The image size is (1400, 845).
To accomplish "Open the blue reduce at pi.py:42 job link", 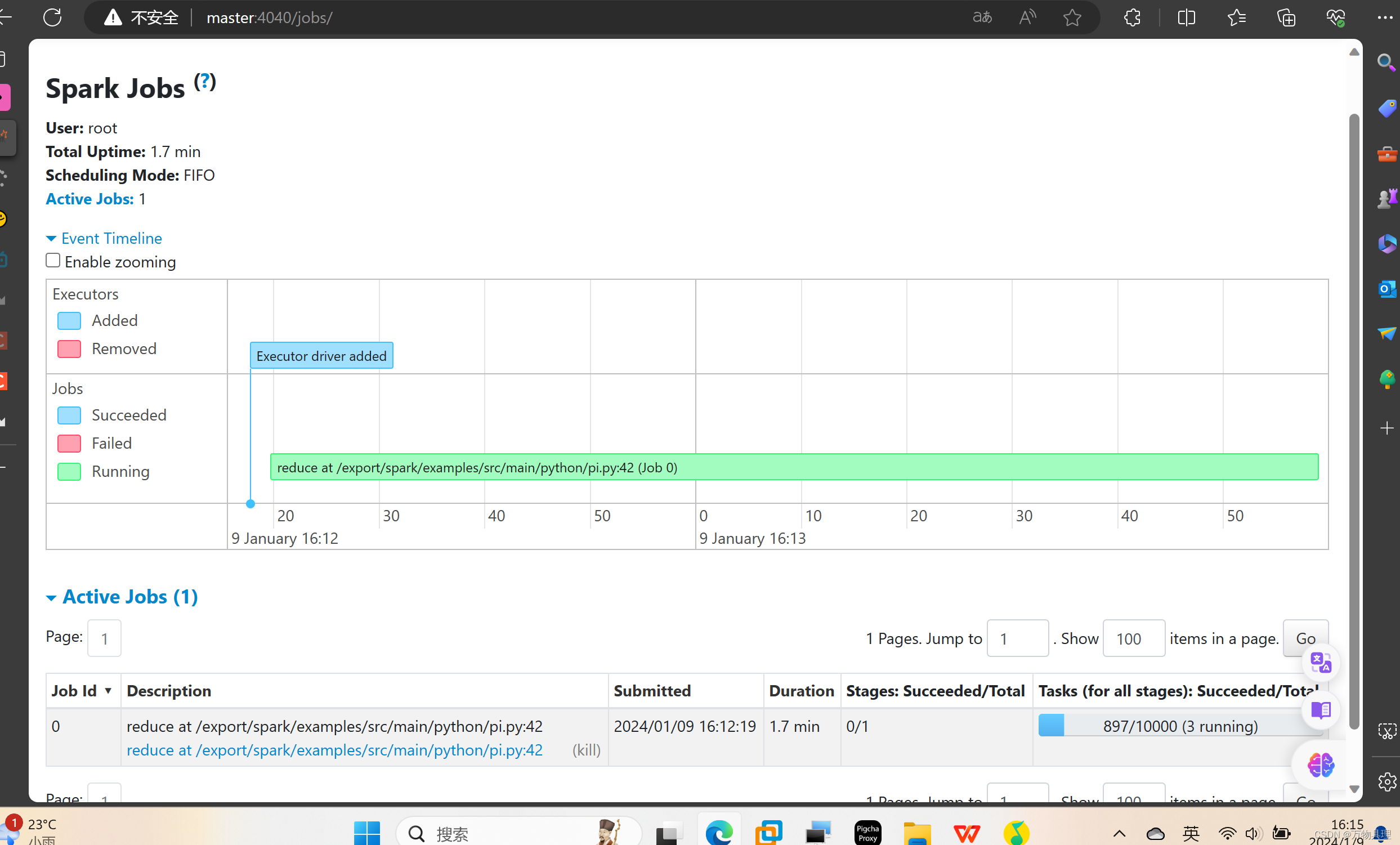I will [334, 749].
